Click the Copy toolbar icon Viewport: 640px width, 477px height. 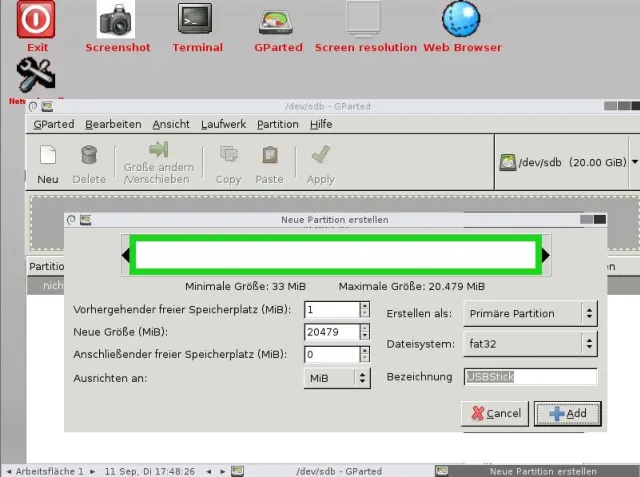point(229,165)
